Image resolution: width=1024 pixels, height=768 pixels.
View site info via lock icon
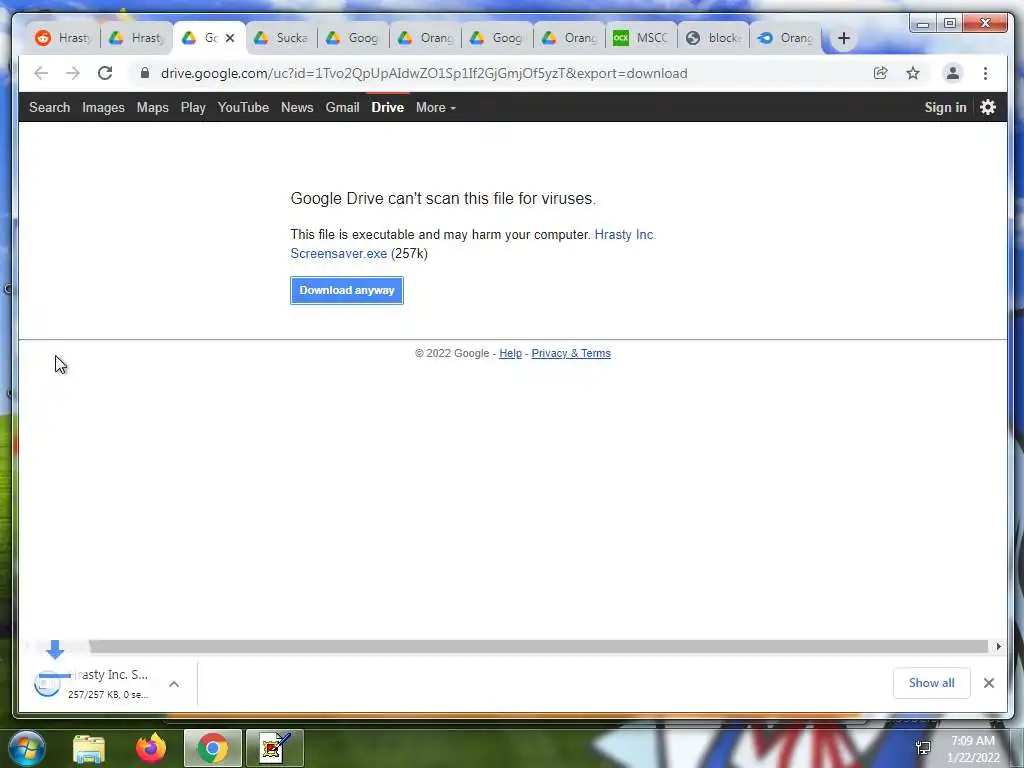[145, 73]
